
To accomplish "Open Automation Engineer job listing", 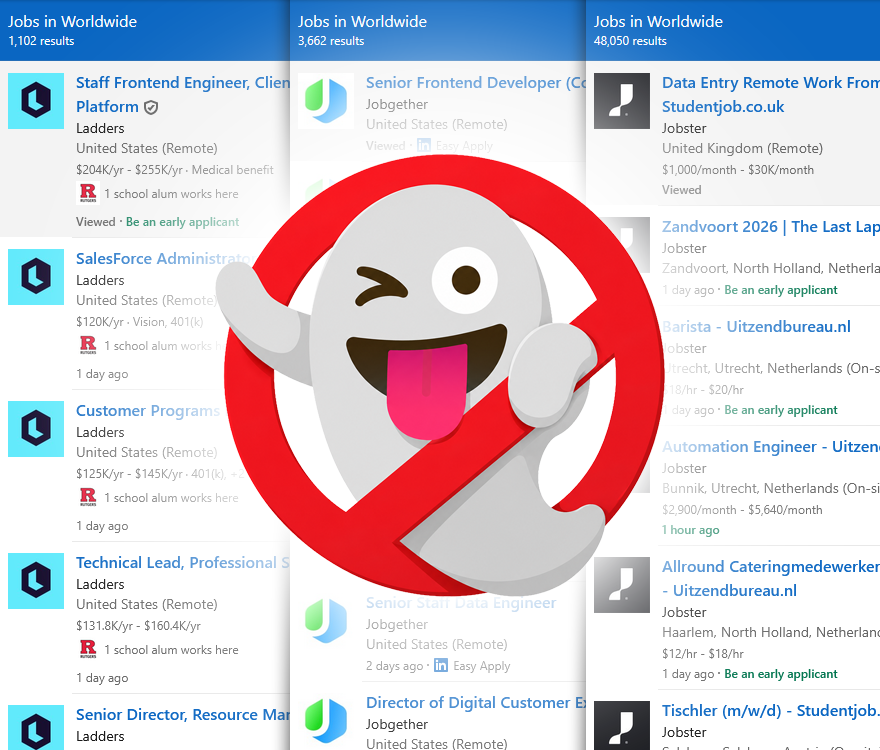I will pos(771,447).
